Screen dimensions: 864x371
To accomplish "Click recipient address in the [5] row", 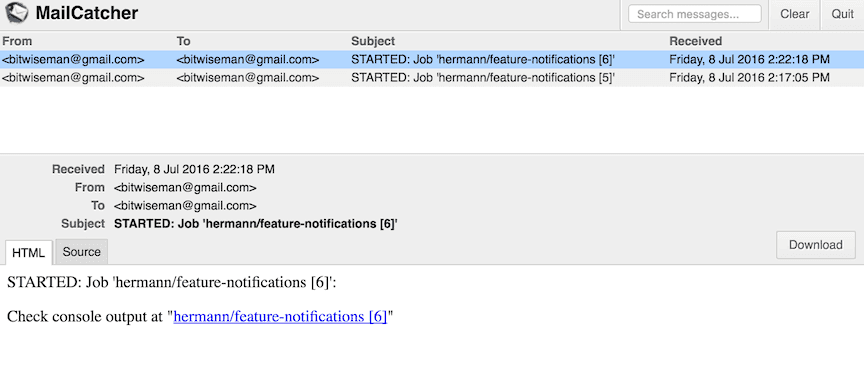I will click(x=248, y=78).
